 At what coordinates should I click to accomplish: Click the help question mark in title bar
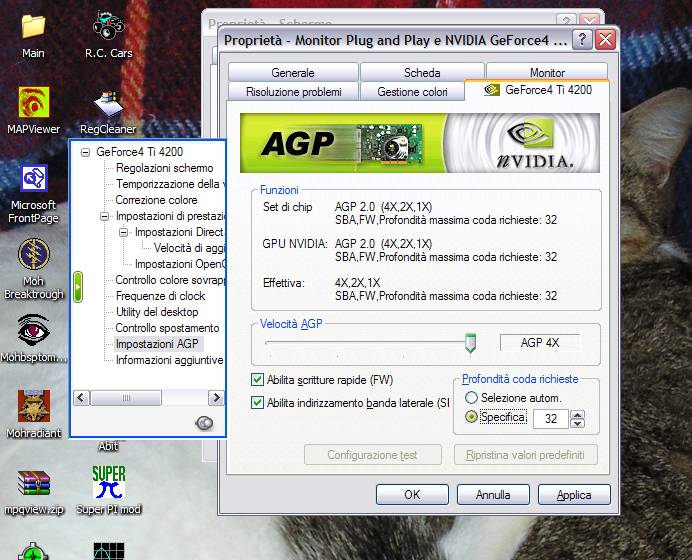tap(582, 40)
